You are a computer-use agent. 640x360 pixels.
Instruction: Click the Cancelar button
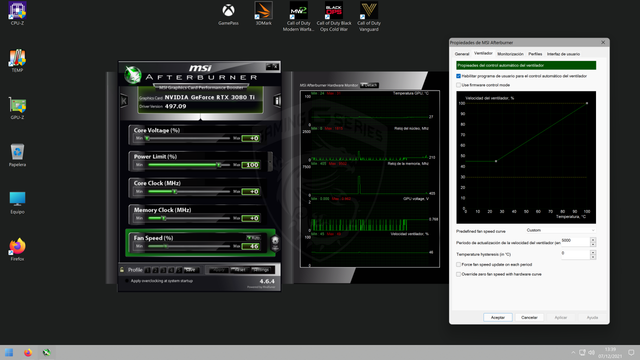click(x=529, y=317)
